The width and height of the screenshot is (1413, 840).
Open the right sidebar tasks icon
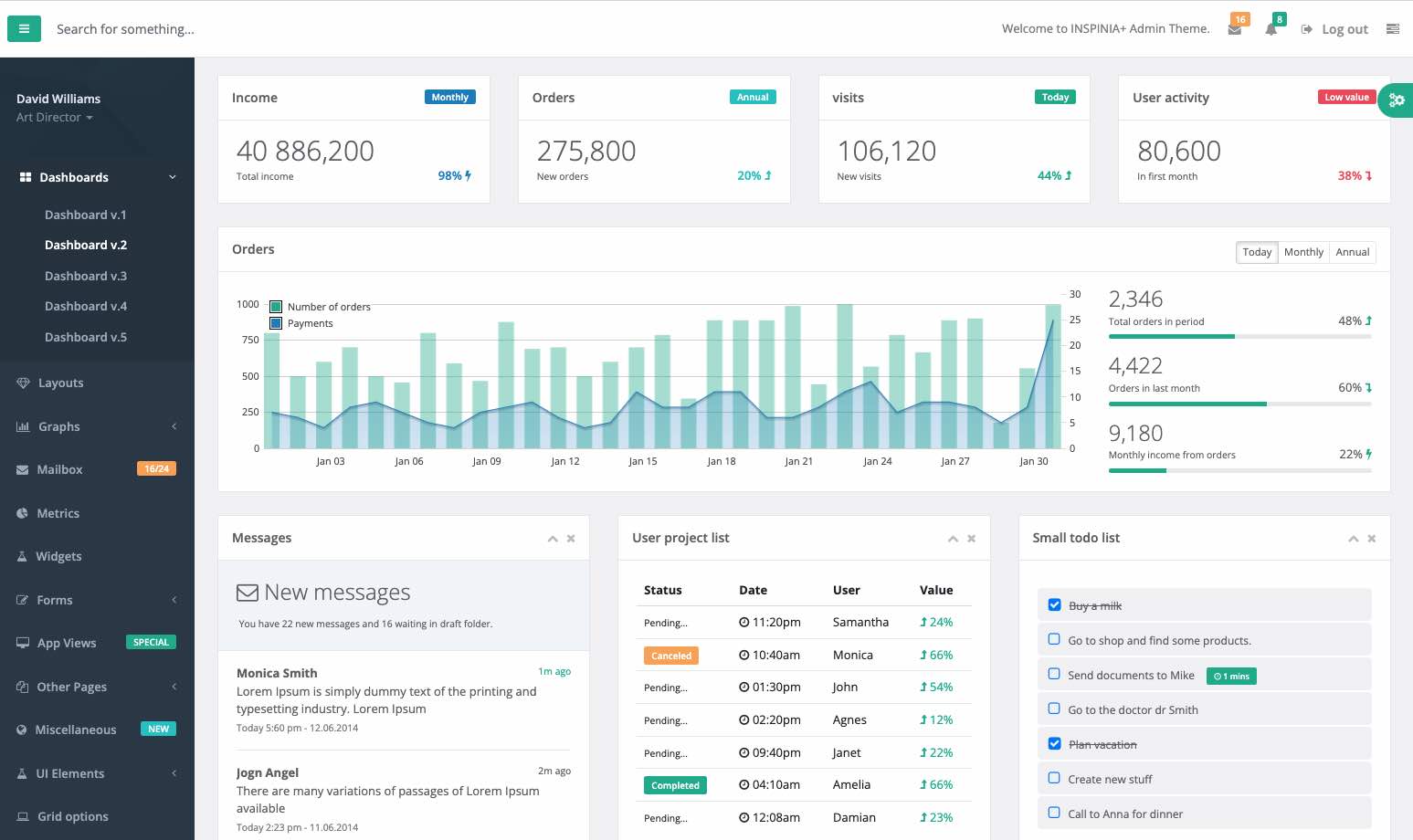coord(1392,29)
